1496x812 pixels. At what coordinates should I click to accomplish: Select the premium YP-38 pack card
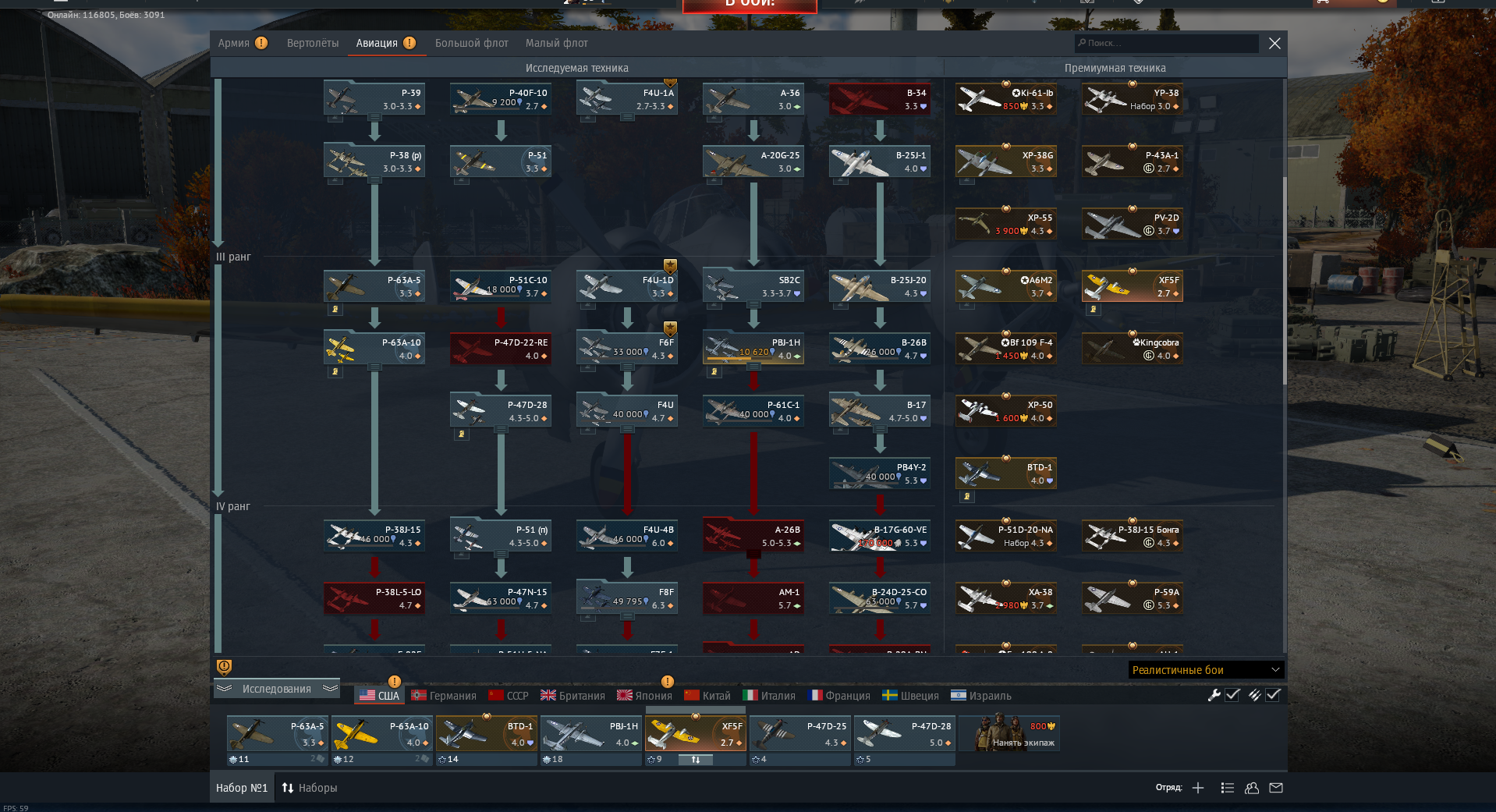(1133, 99)
